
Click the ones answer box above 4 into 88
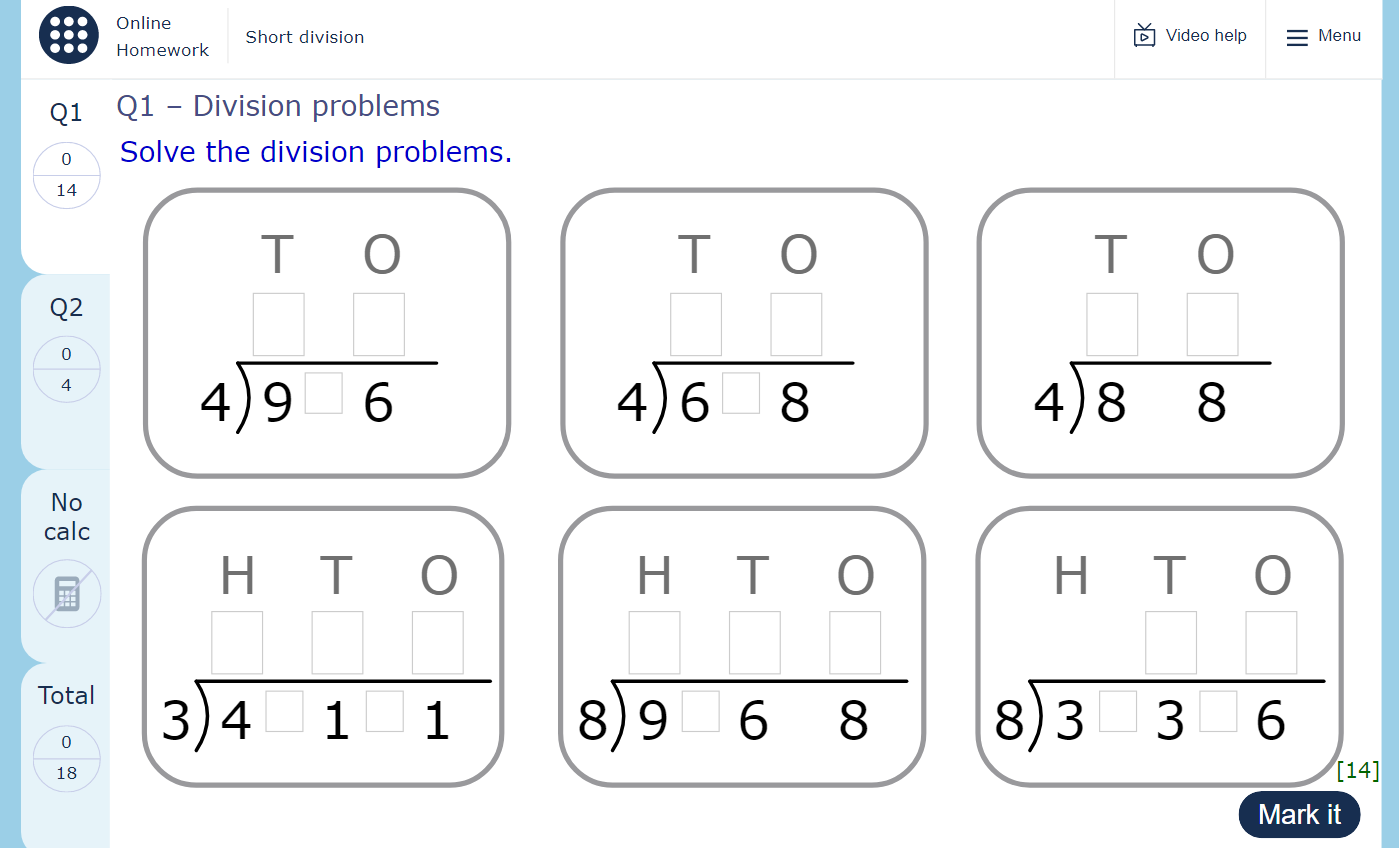pos(1212,325)
